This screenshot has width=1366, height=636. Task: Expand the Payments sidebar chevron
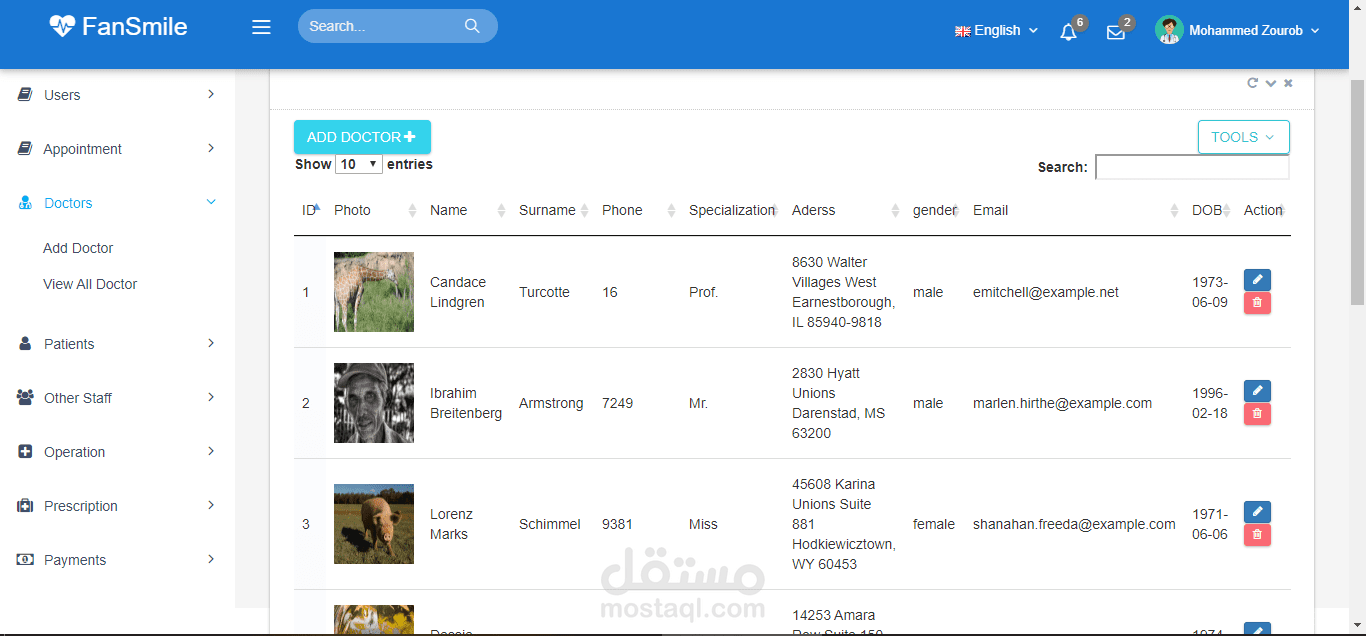click(211, 559)
